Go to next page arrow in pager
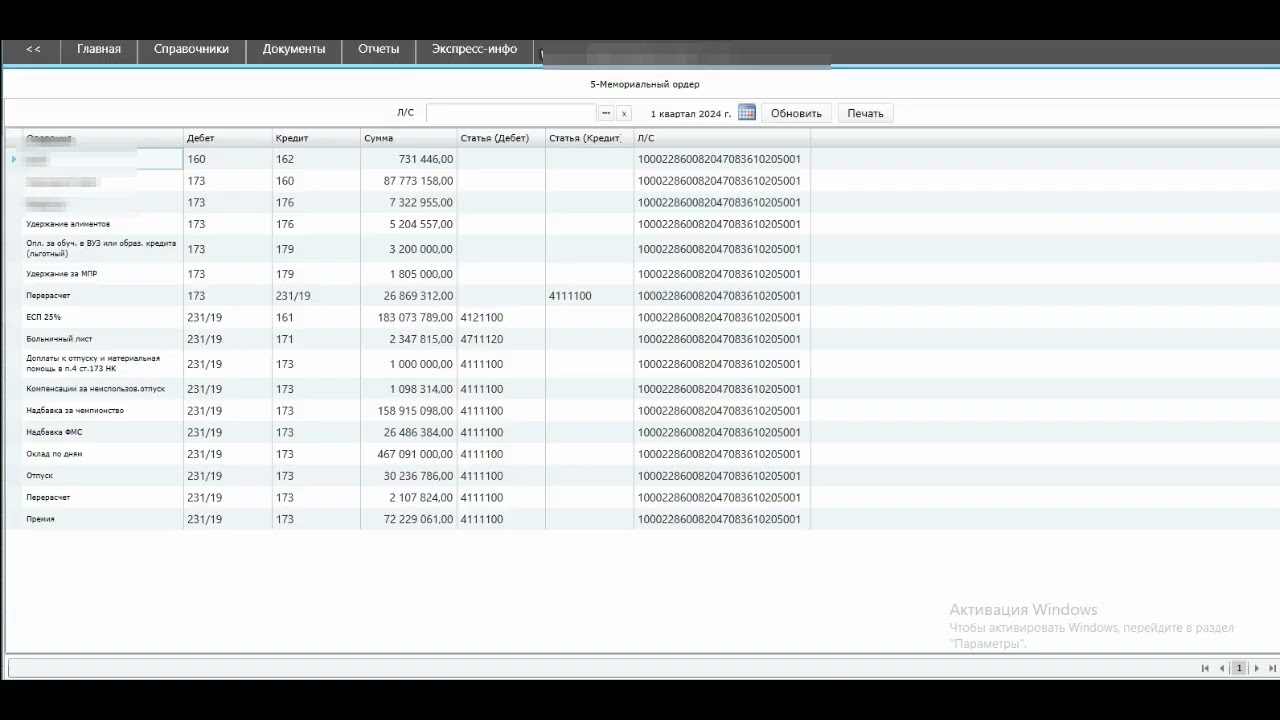 pyautogui.click(x=1257, y=668)
